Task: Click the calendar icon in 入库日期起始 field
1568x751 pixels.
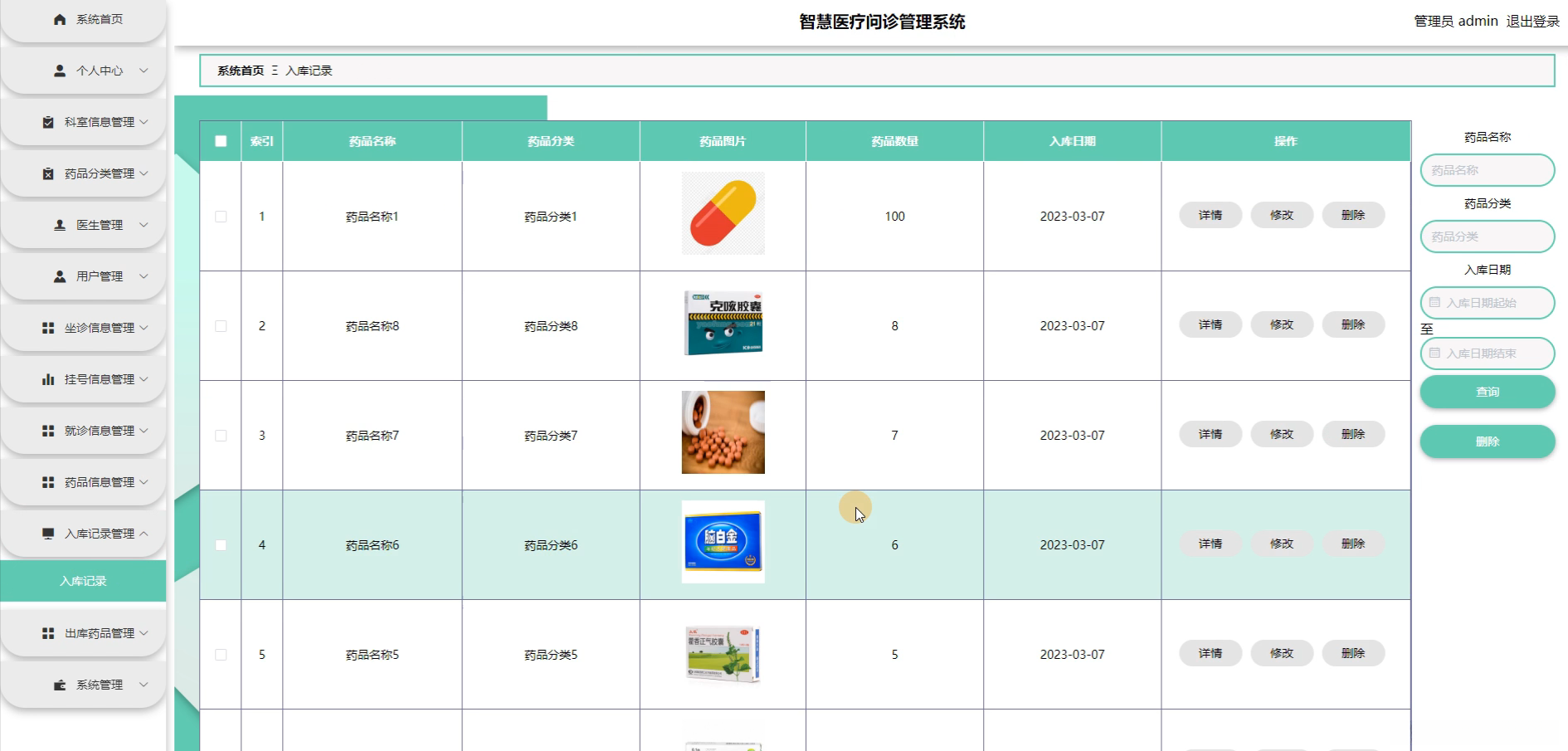Action: point(1434,303)
